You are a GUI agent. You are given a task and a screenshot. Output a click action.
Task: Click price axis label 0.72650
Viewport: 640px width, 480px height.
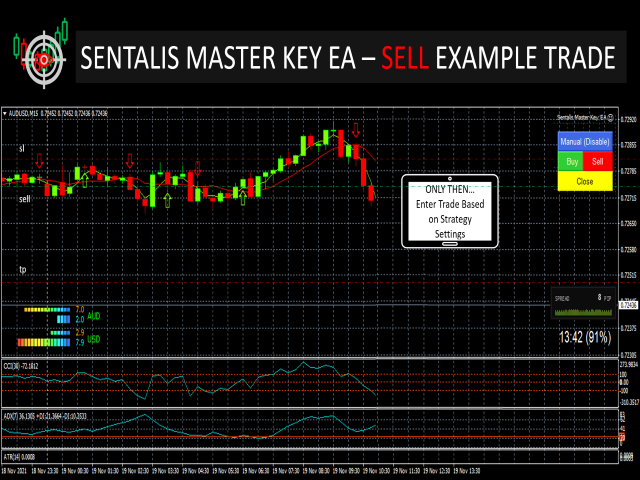tap(629, 224)
